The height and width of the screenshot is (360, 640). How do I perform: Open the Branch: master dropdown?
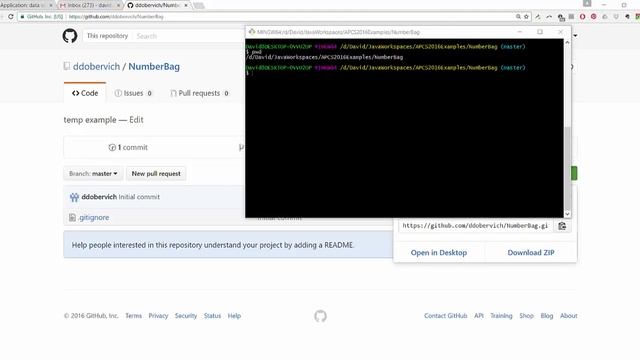tap(93, 173)
